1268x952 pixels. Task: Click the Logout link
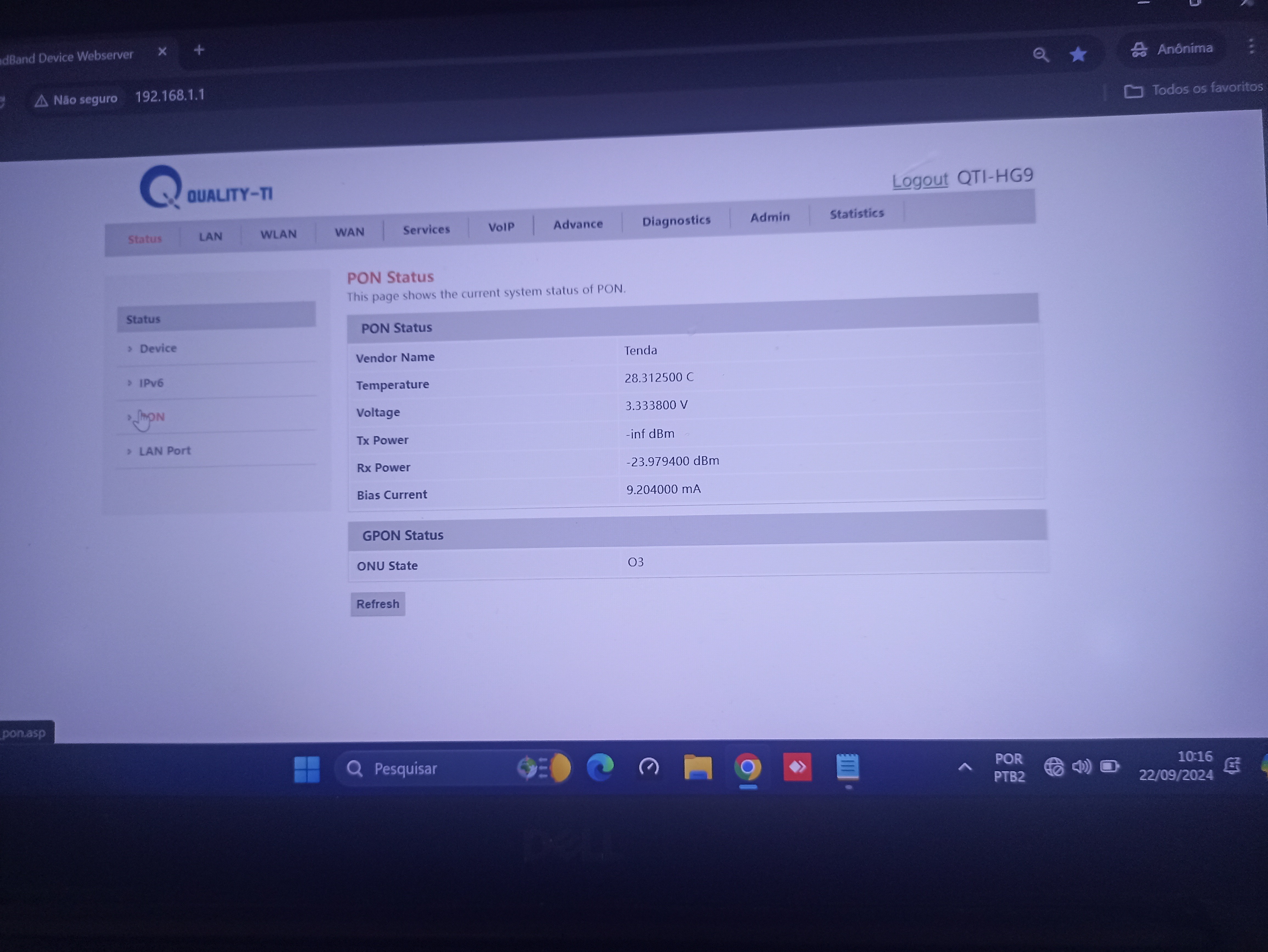919,180
